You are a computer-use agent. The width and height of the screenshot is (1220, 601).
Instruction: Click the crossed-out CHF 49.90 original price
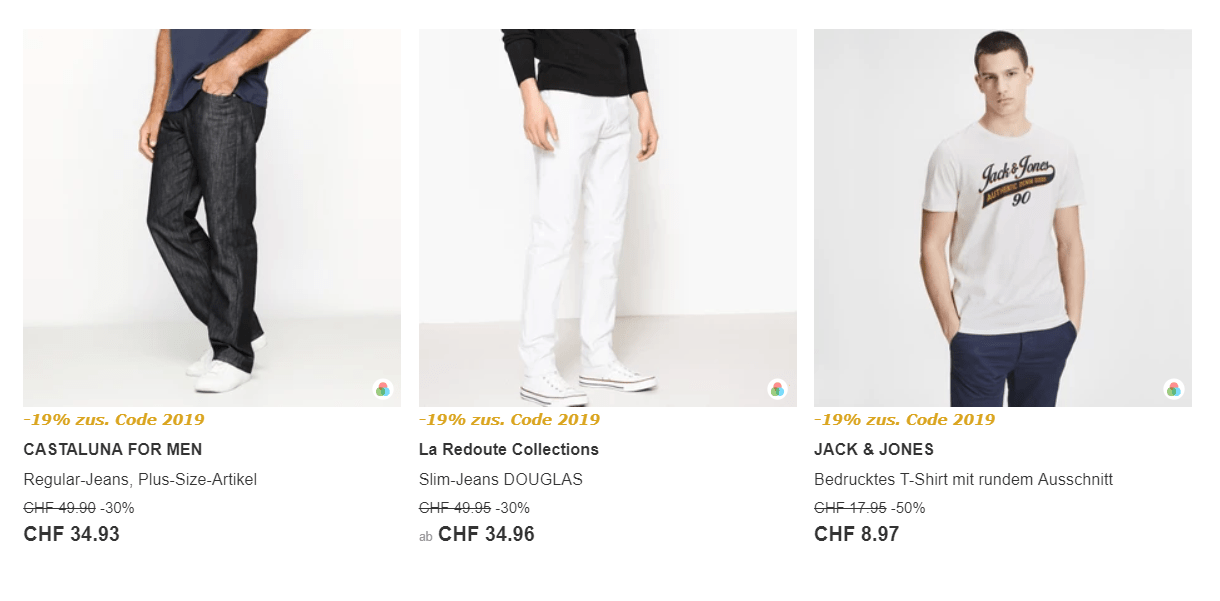(59, 508)
